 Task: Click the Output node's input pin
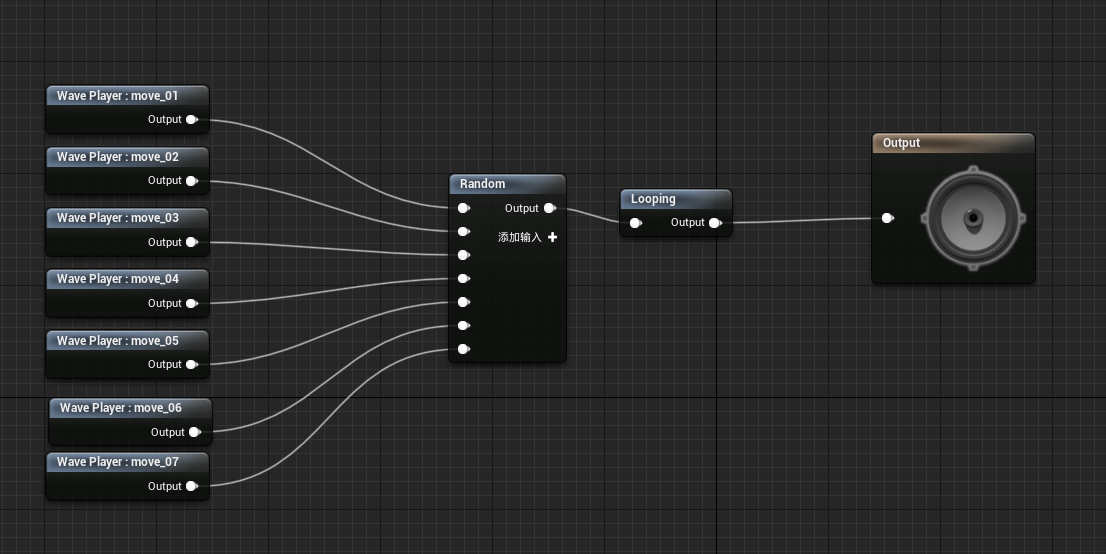tap(887, 218)
